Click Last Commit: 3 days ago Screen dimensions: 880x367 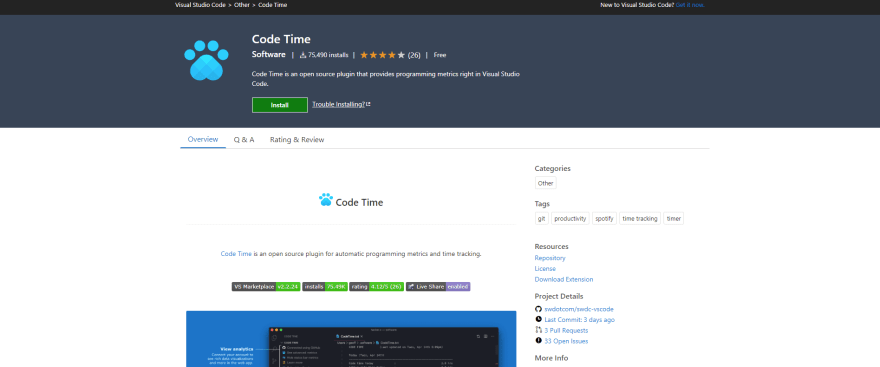tap(579, 320)
